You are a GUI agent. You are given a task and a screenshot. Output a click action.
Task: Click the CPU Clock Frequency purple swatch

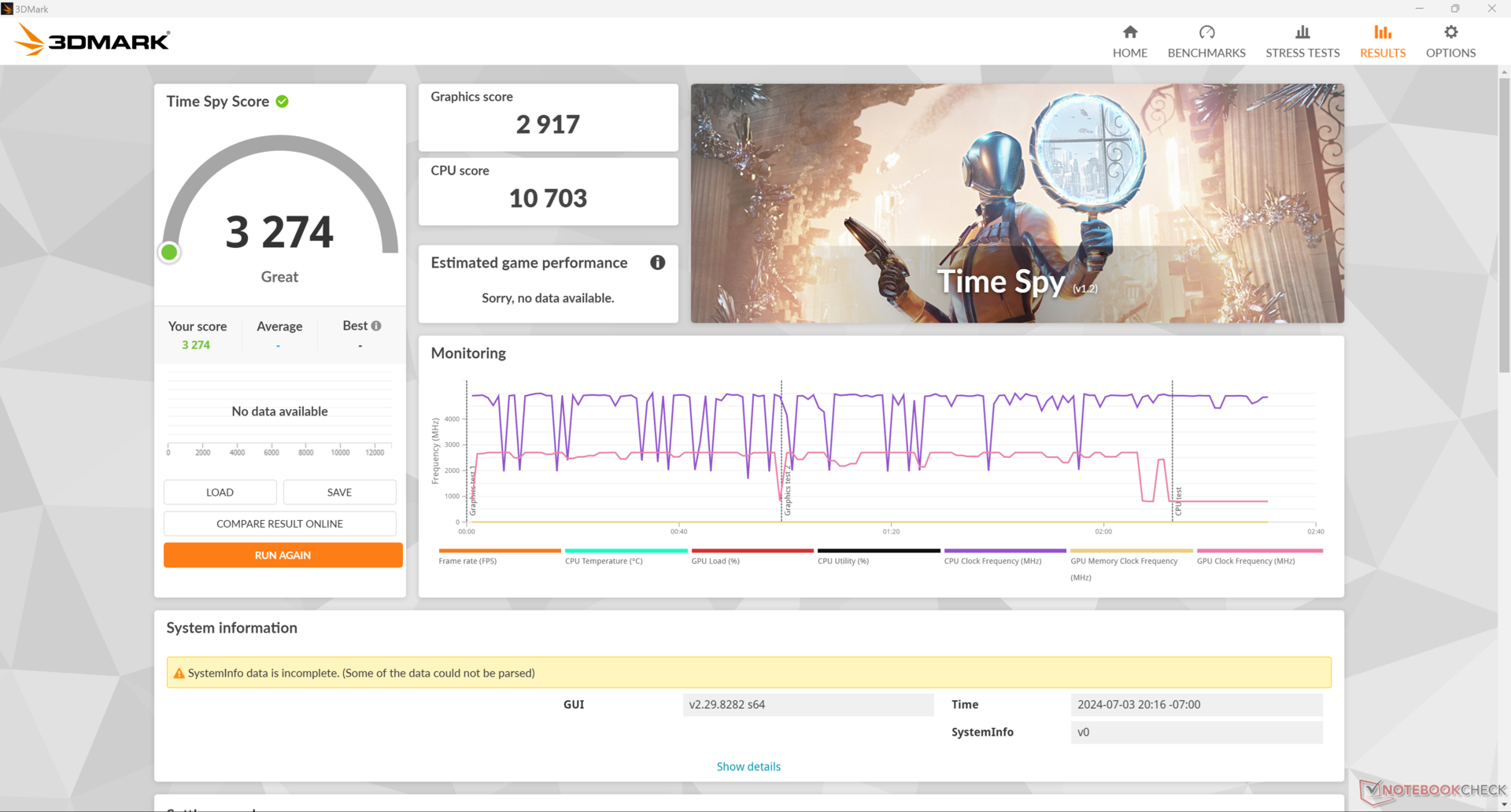click(1004, 551)
